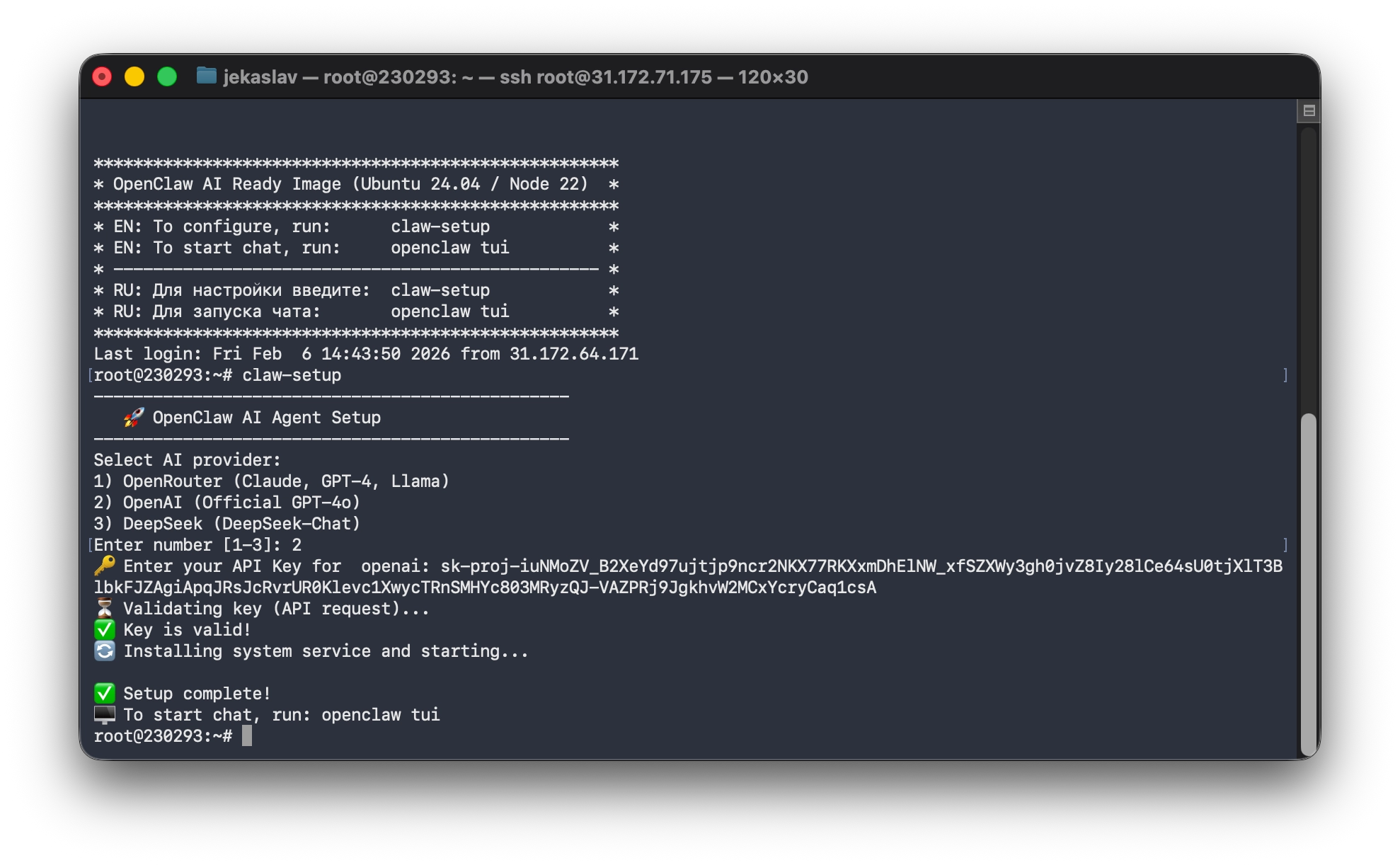The image size is (1400, 865).
Task: Click the block cursor at the last prompt
Action: coord(246,736)
